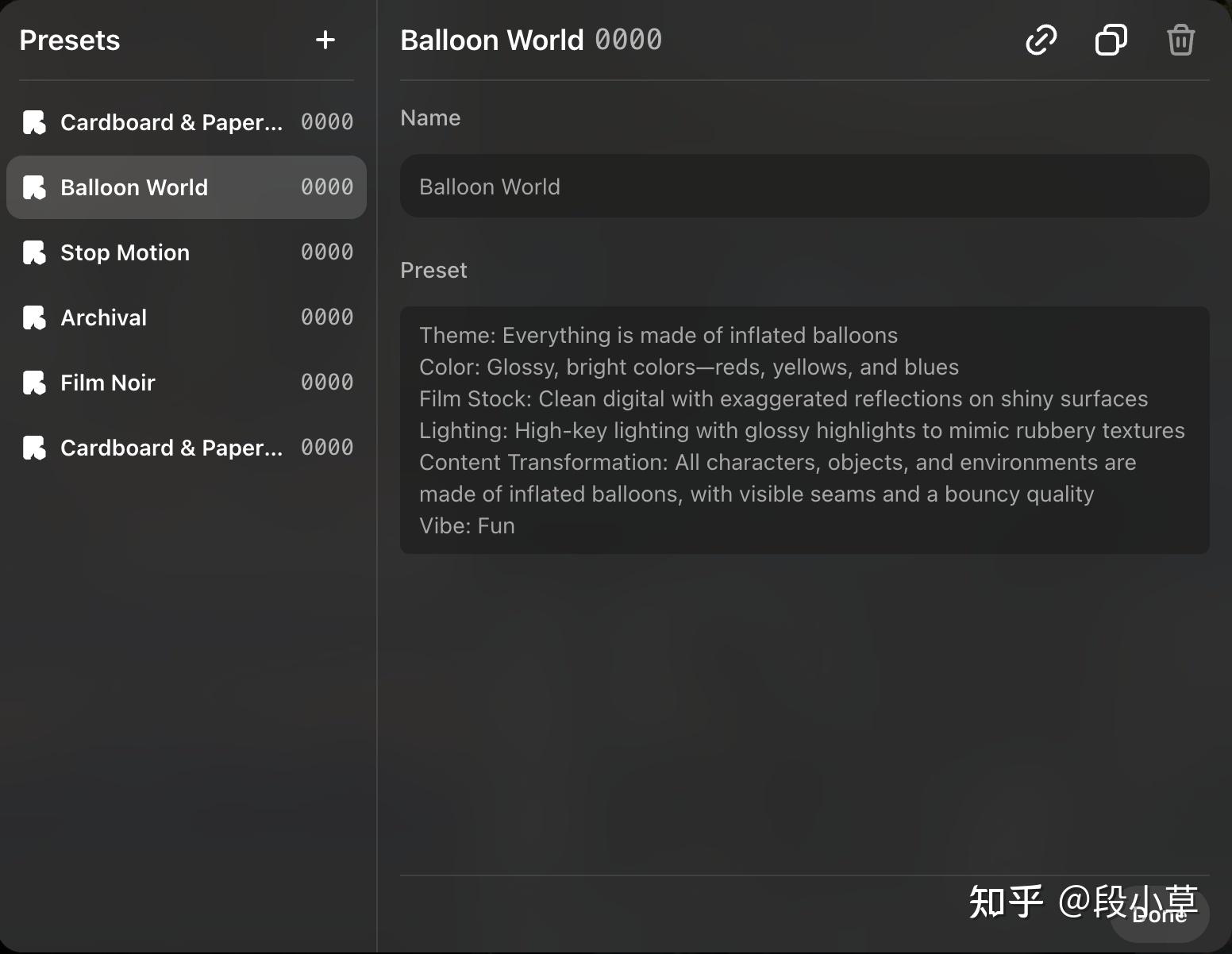The height and width of the screenshot is (954, 1232).
Task: Select the Archival preset name
Action: 104,317
